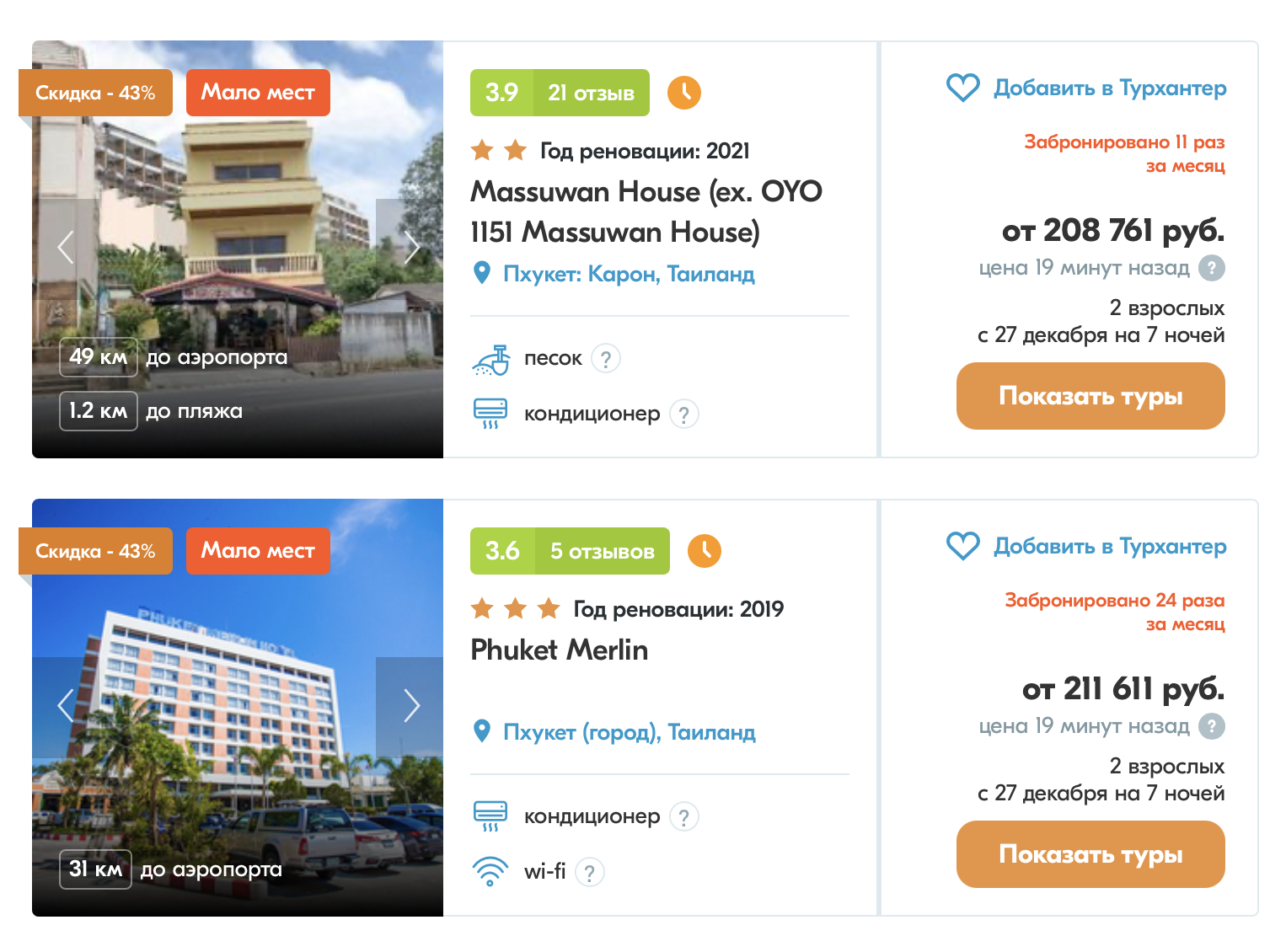Click price info question mark for 208 761 руб.
The width and height of the screenshot is (1286, 952).
click(1212, 268)
